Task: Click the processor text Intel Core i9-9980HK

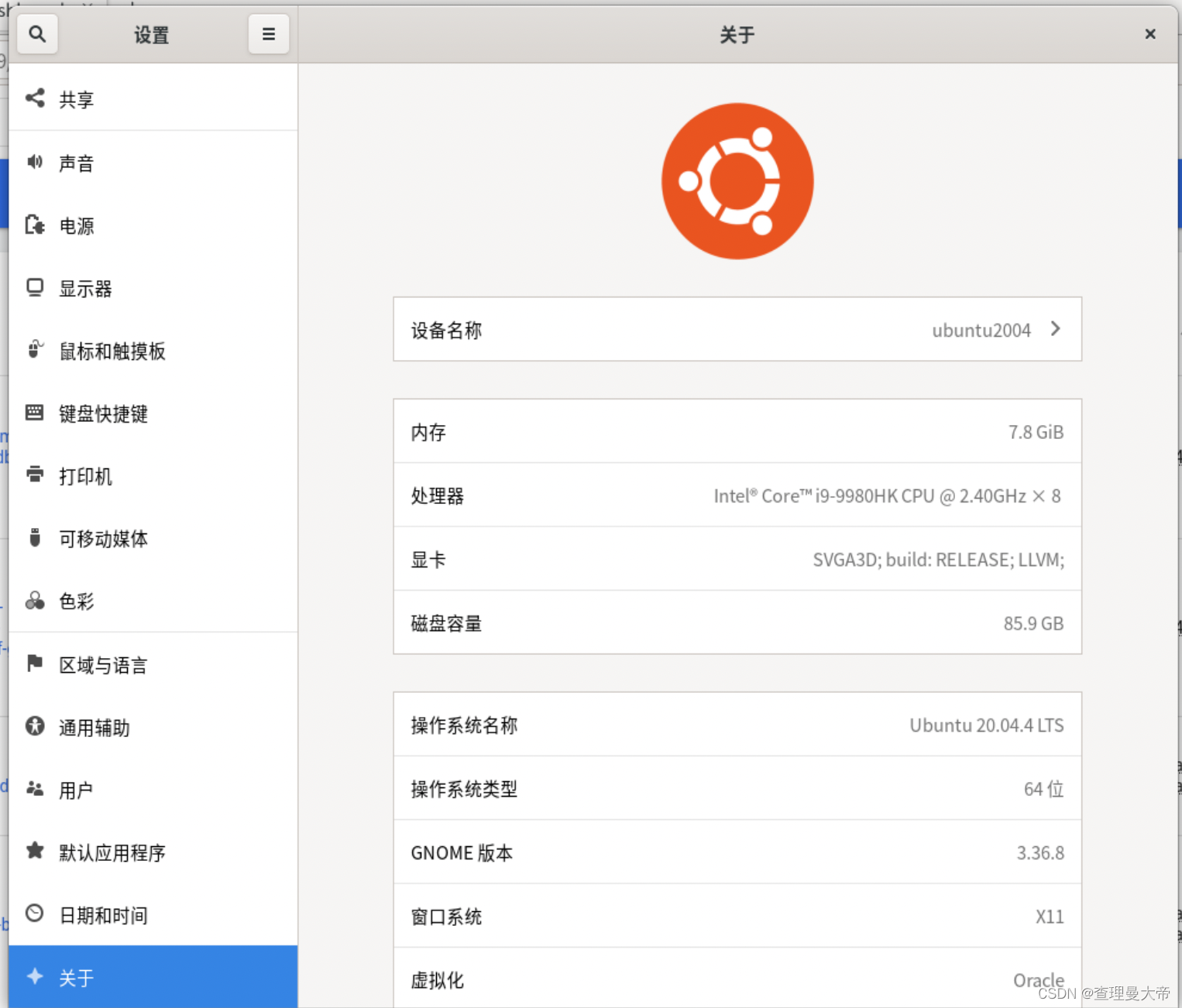Action: 887,496
